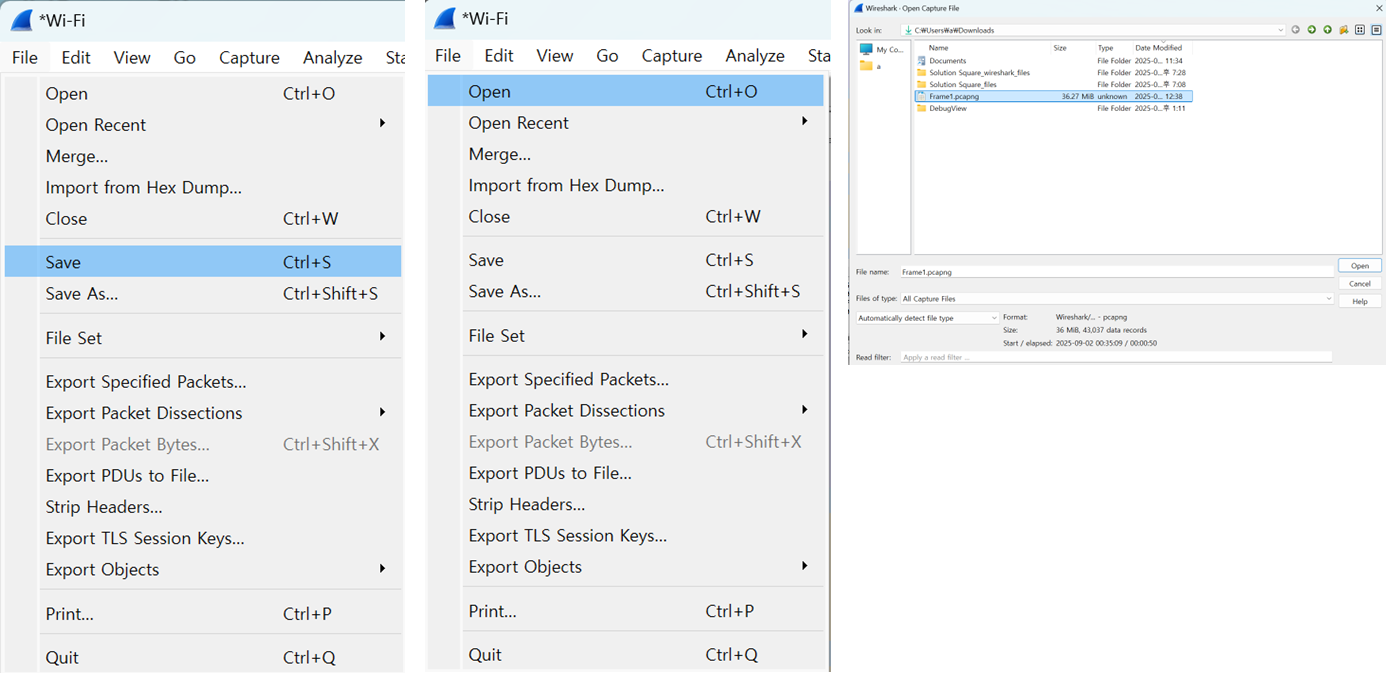
Task: Open the Files of type dropdown
Action: point(1328,298)
